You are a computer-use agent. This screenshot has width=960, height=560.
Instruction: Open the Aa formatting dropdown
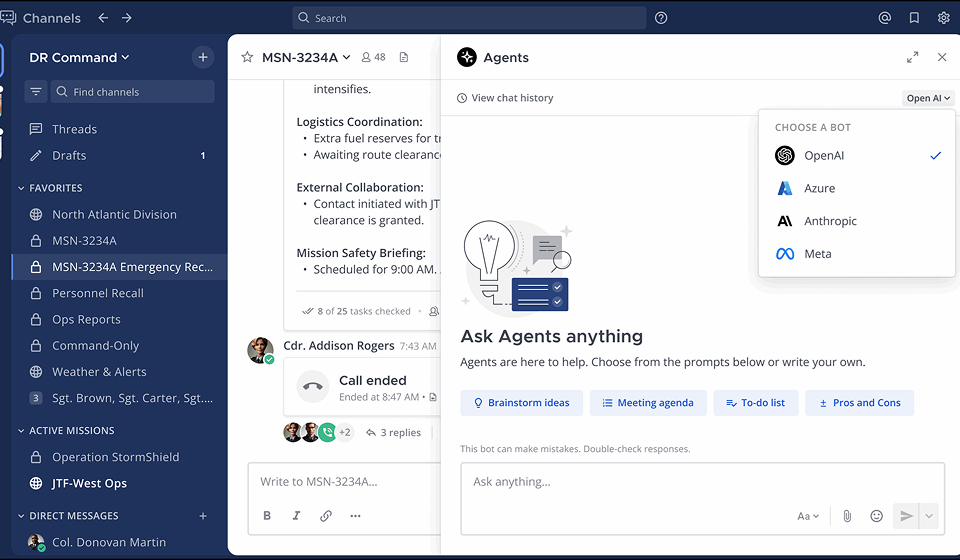[808, 516]
